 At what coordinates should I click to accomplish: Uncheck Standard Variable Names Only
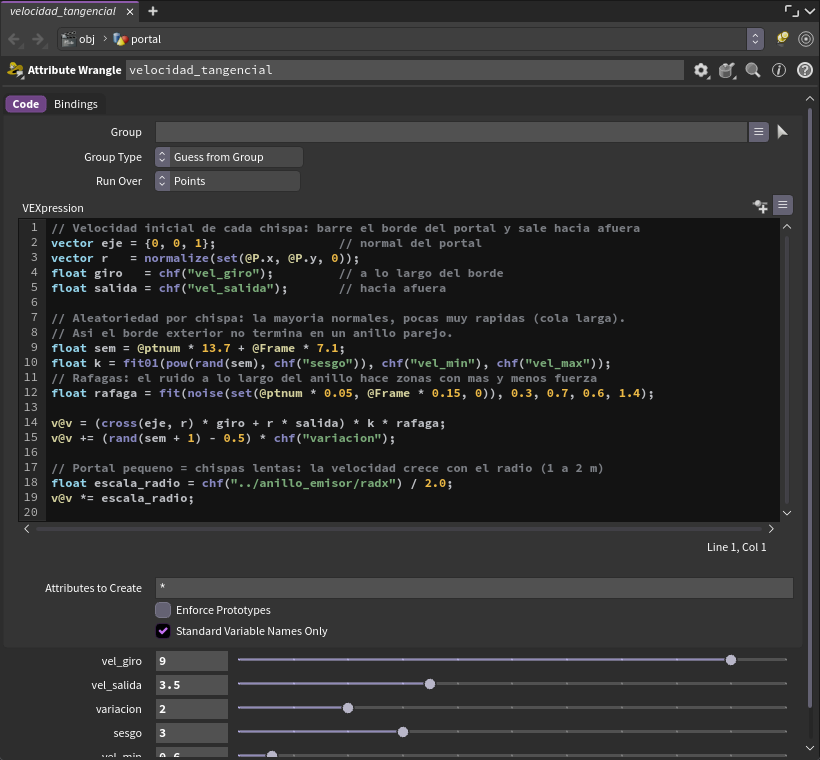pyautogui.click(x=163, y=631)
